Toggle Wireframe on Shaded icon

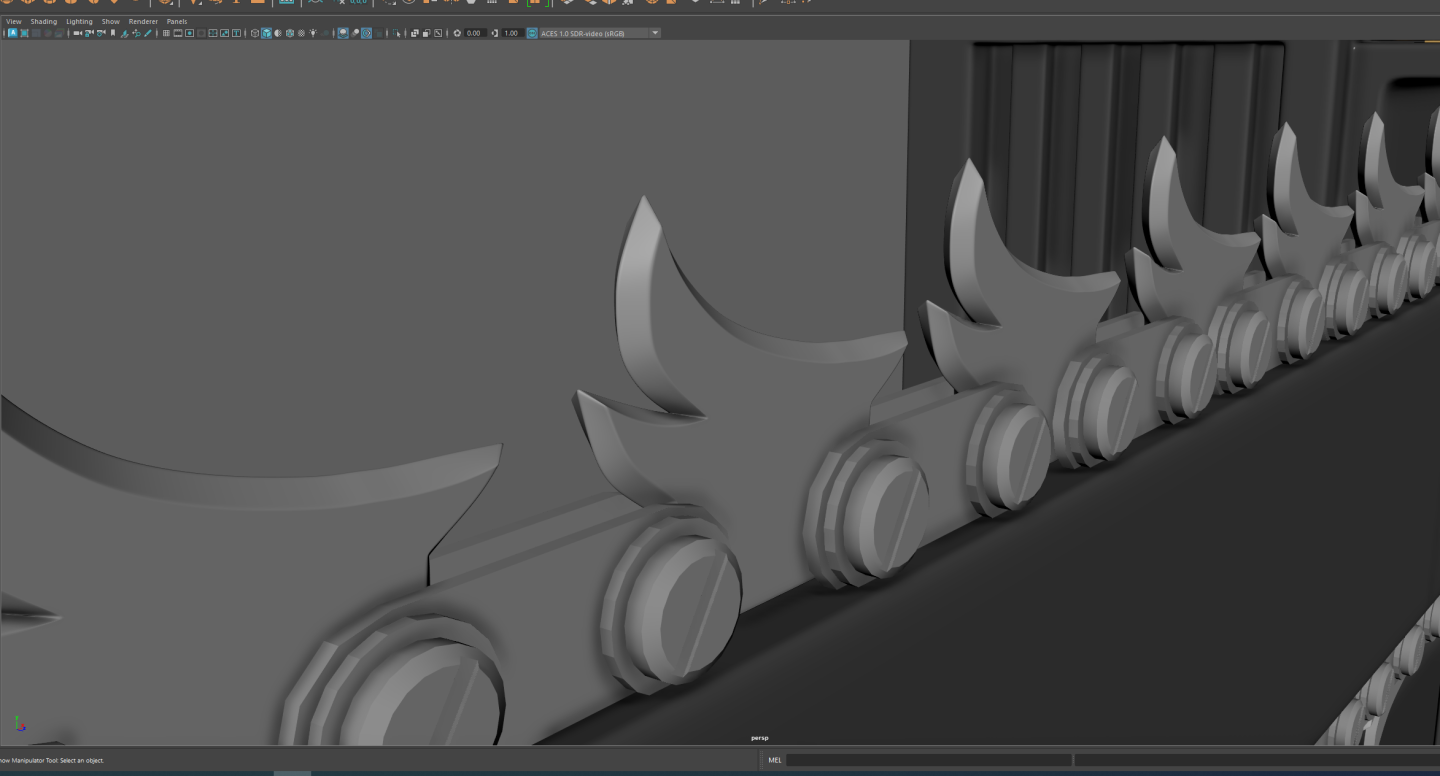tap(290, 33)
